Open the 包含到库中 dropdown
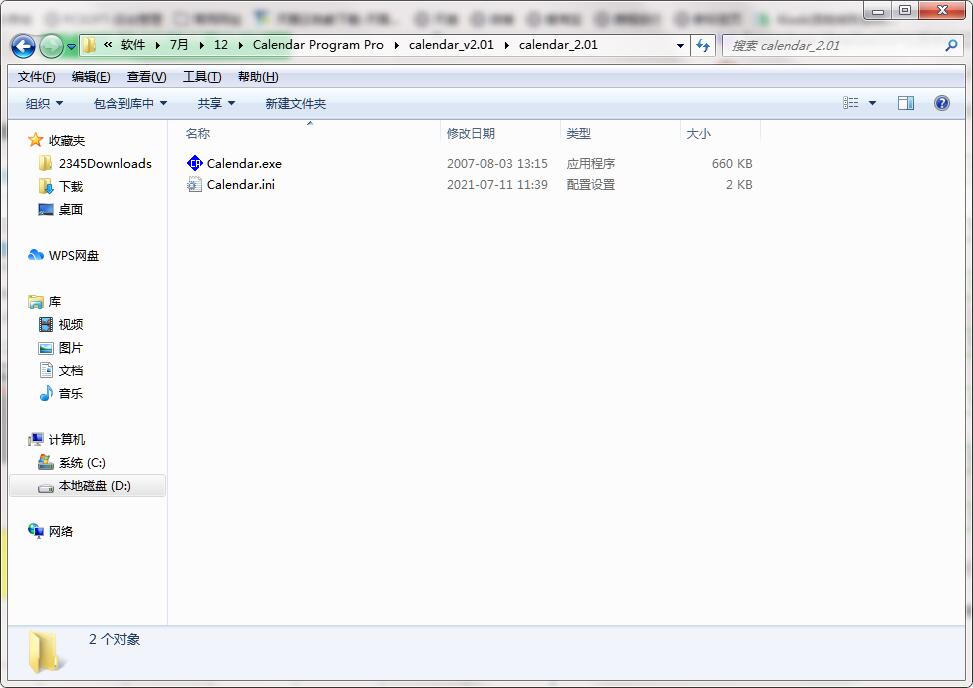The width and height of the screenshot is (973, 688). pos(130,104)
